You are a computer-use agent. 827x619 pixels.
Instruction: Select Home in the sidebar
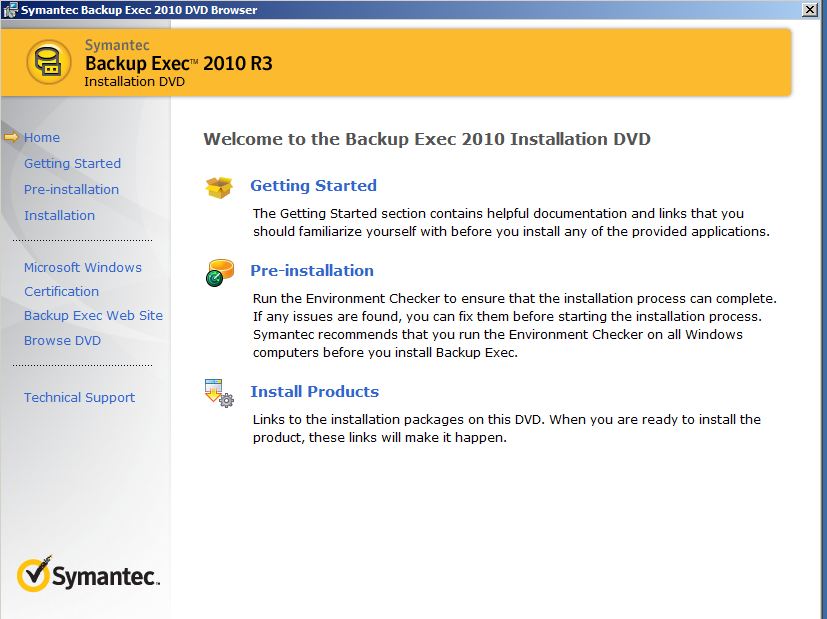coord(42,137)
